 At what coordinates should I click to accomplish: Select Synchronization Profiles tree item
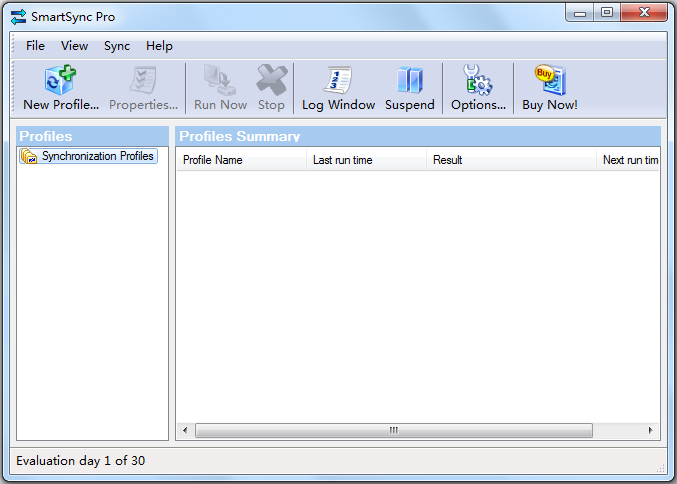pyautogui.click(x=97, y=156)
